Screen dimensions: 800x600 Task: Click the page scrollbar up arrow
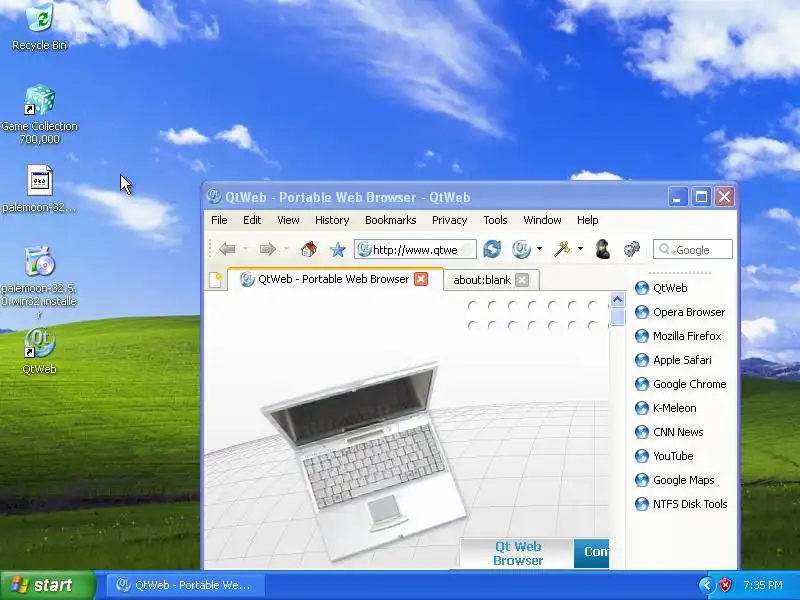click(x=617, y=299)
